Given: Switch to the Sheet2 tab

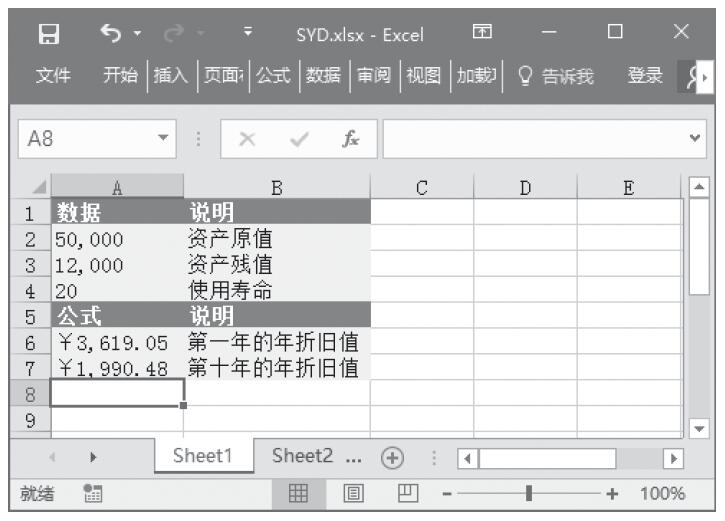Looking at the screenshot, I should click(302, 456).
